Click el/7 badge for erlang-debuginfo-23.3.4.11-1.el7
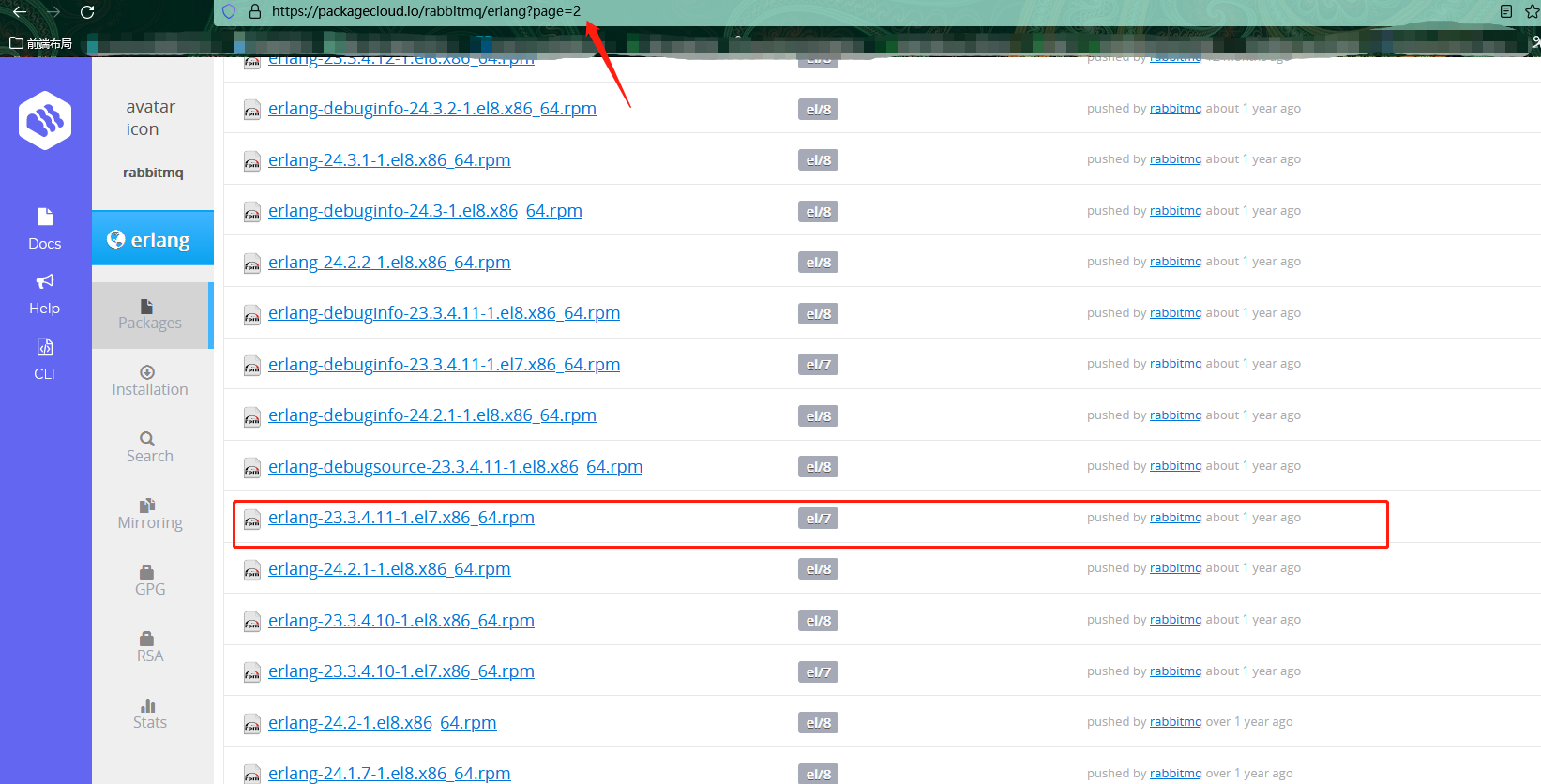Screen dimensions: 1541x784 point(818,365)
